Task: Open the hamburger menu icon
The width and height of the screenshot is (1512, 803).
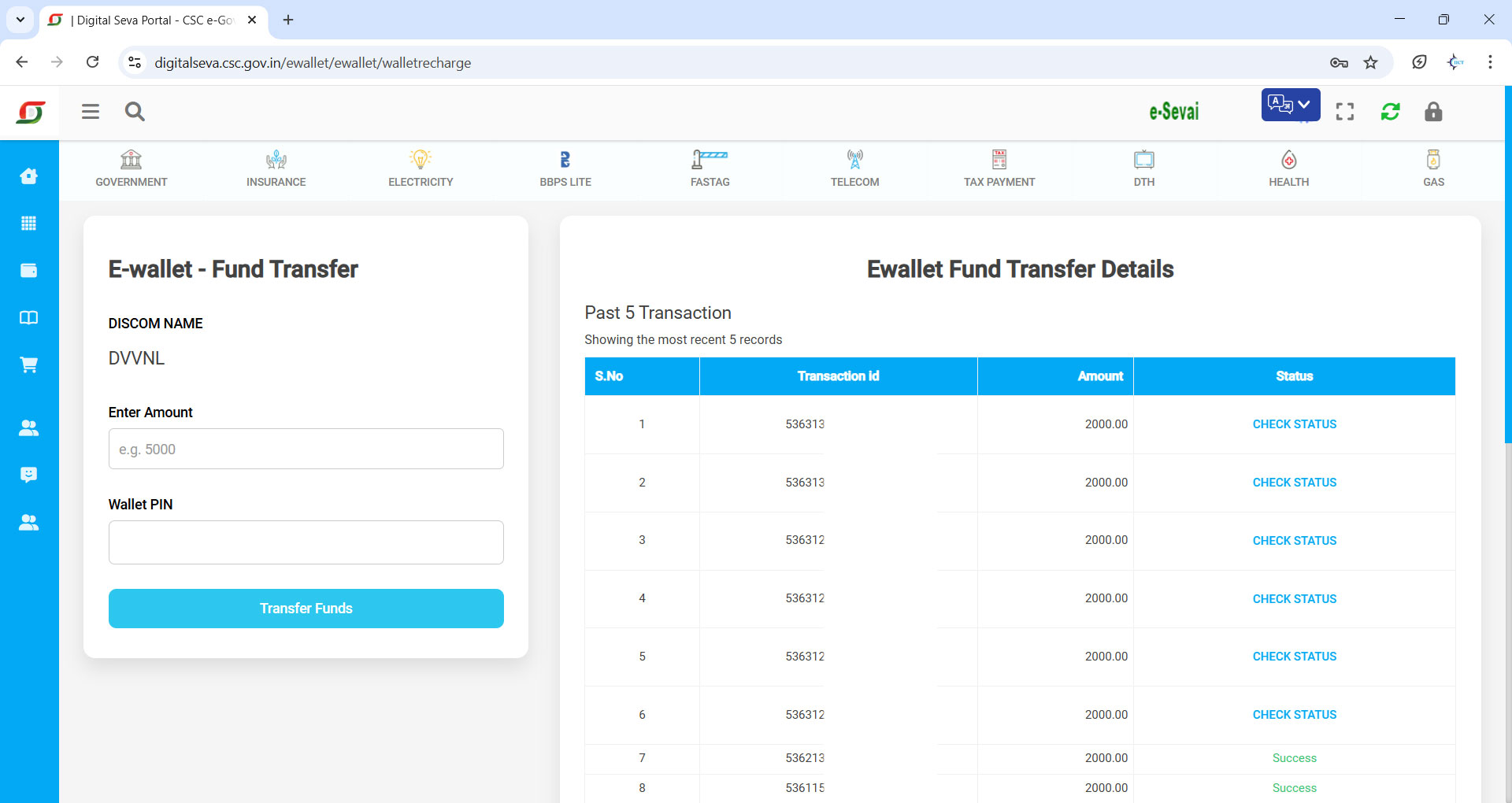Action: (x=91, y=112)
